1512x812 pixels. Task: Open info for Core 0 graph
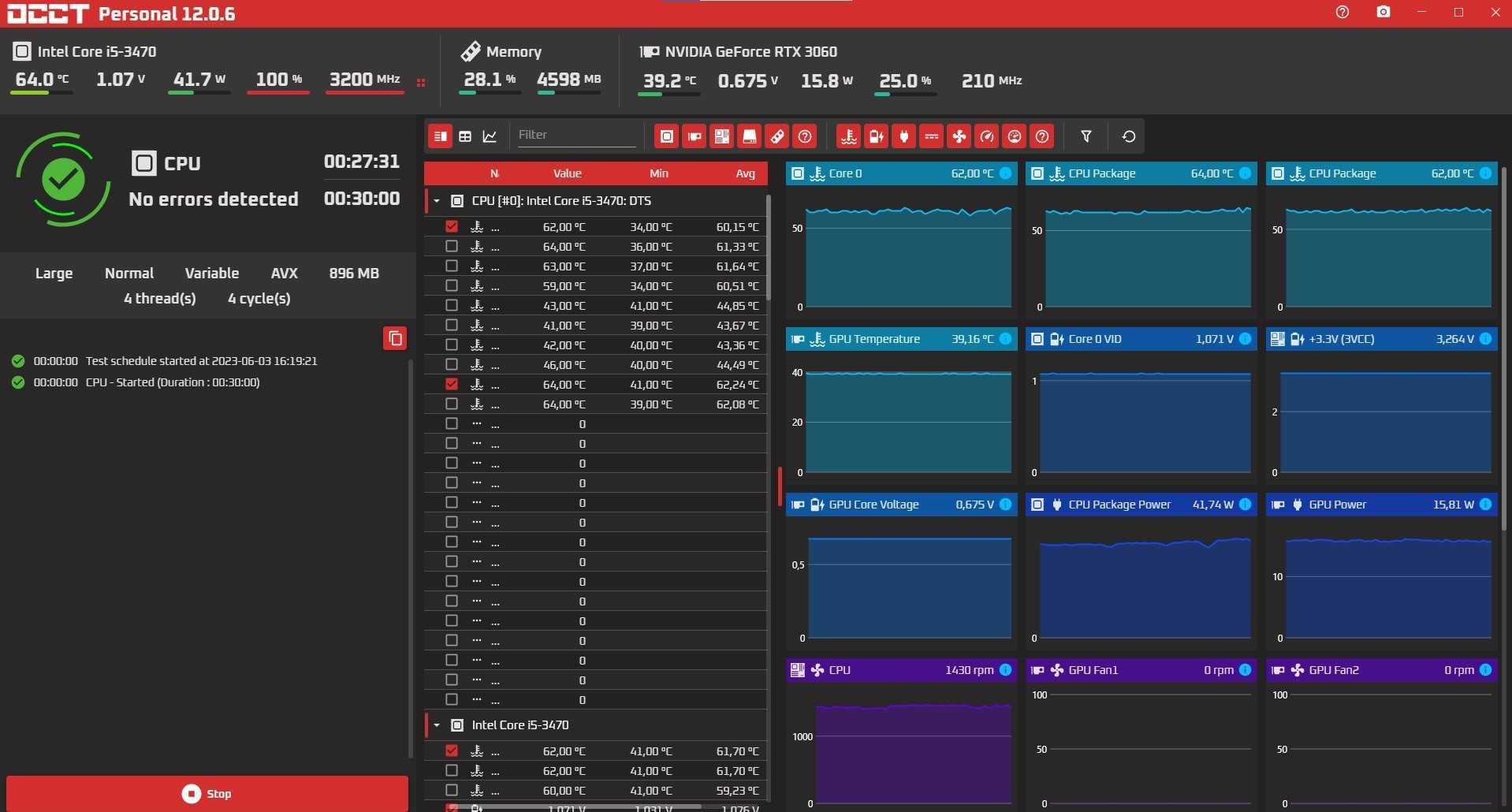pyautogui.click(x=1006, y=173)
